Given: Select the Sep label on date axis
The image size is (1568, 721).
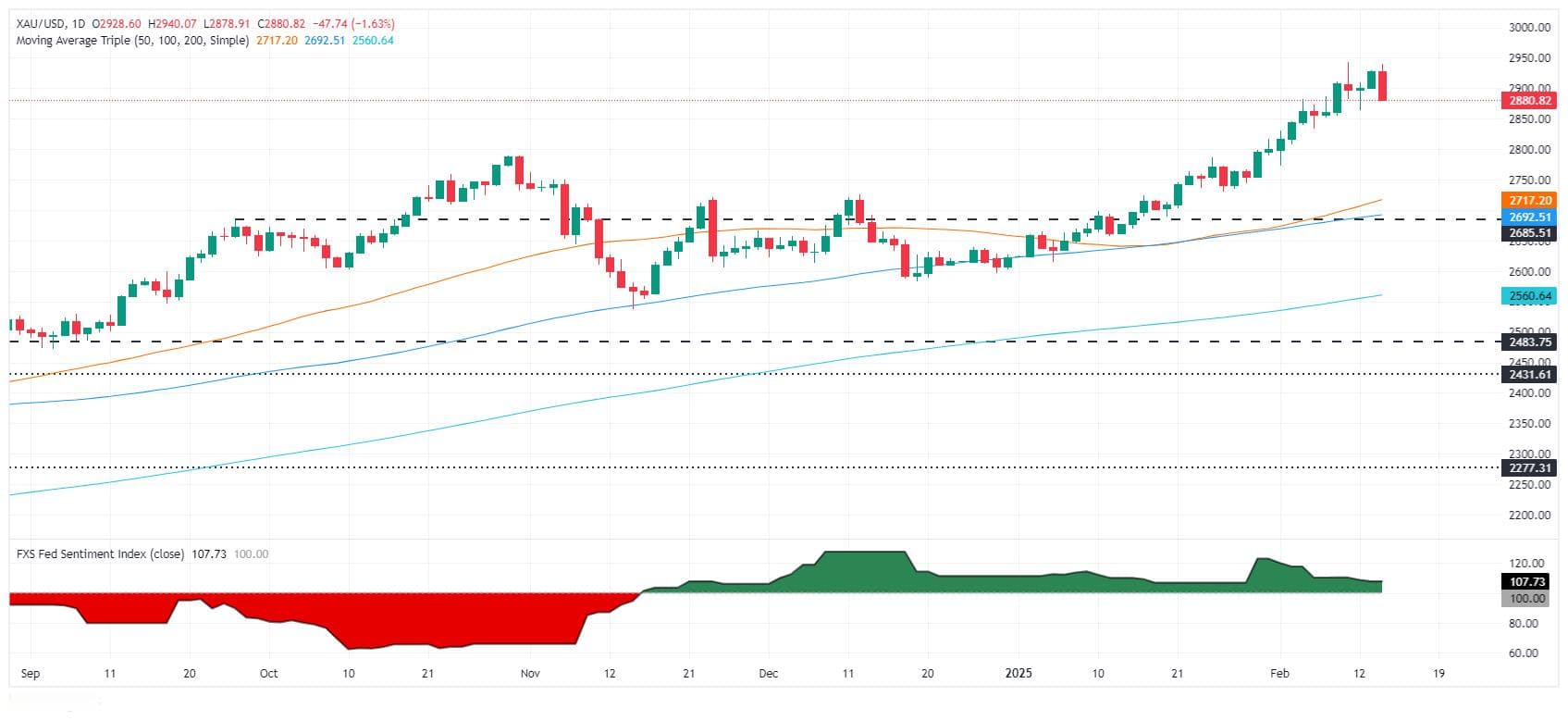Looking at the screenshot, I should click(x=30, y=673).
